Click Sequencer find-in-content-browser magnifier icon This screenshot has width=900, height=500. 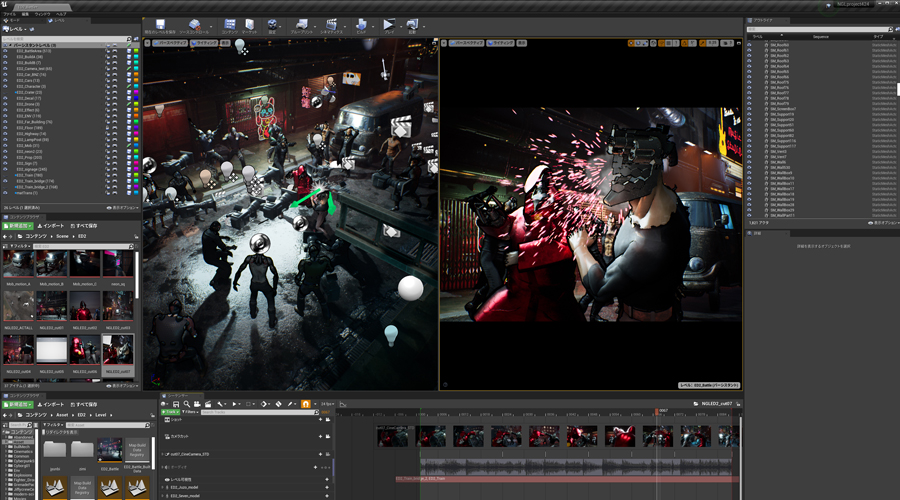click(x=187, y=404)
